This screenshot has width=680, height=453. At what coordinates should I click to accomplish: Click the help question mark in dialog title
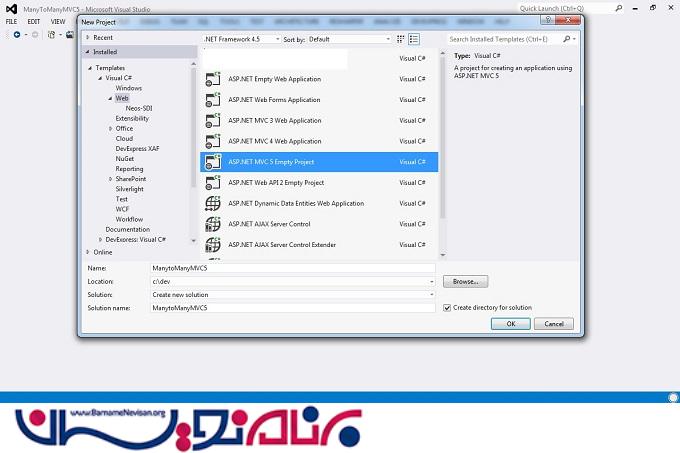tap(548, 20)
